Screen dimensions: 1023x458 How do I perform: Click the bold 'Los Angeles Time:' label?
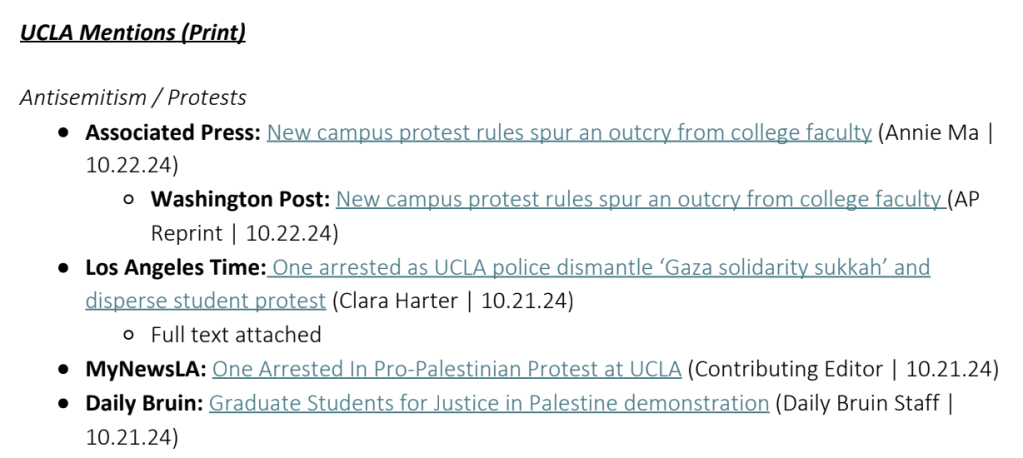(176, 268)
